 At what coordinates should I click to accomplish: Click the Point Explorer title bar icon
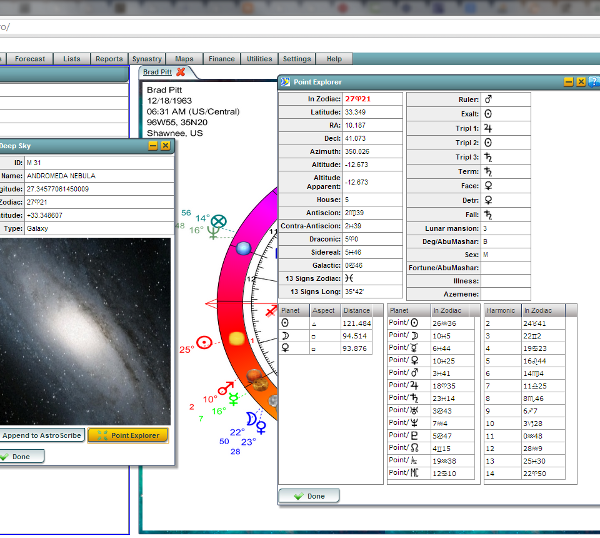(285, 82)
